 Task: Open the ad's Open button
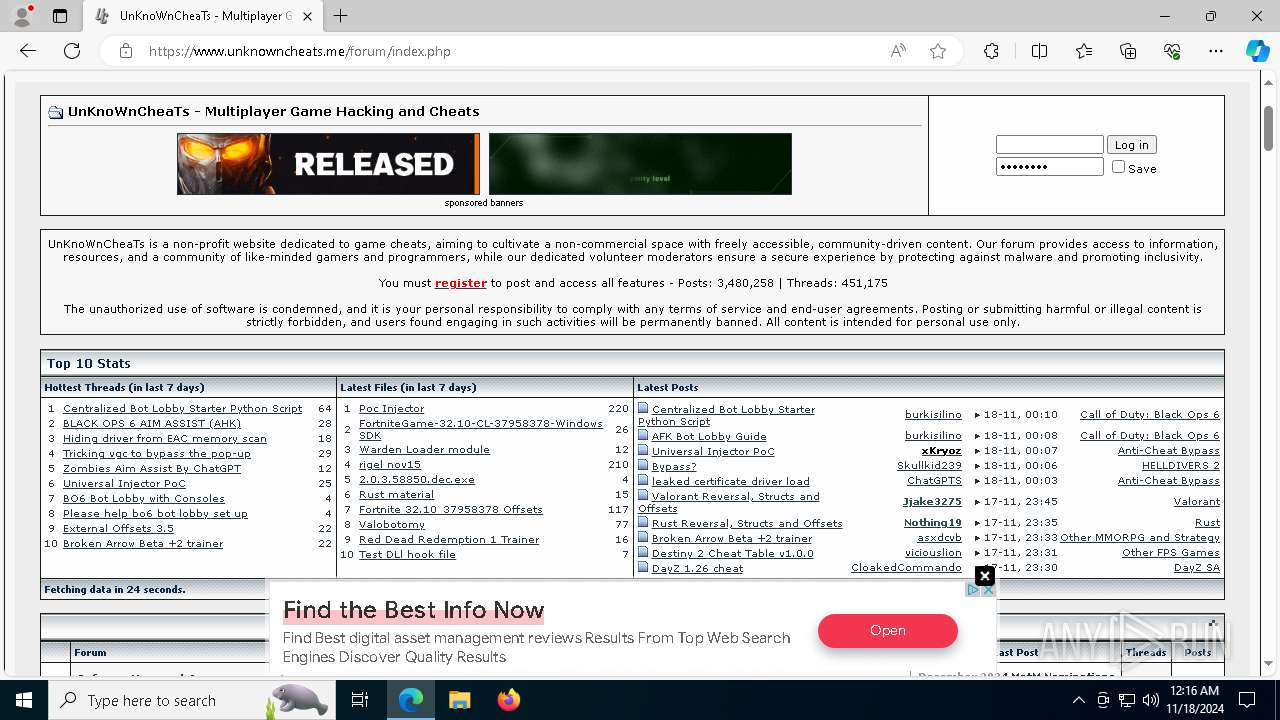887,630
